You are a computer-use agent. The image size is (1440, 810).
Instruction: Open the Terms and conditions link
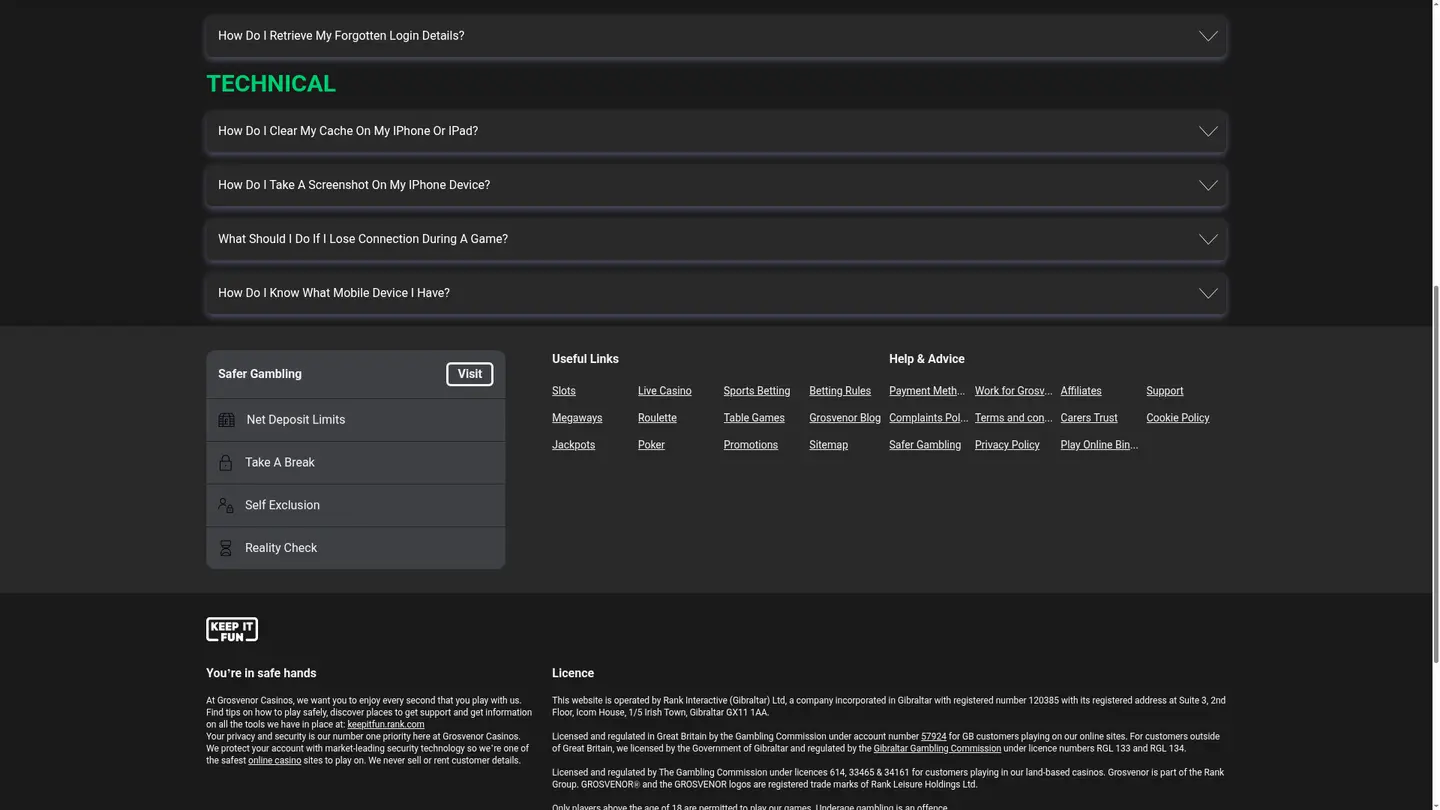pyautogui.click(x=1014, y=418)
